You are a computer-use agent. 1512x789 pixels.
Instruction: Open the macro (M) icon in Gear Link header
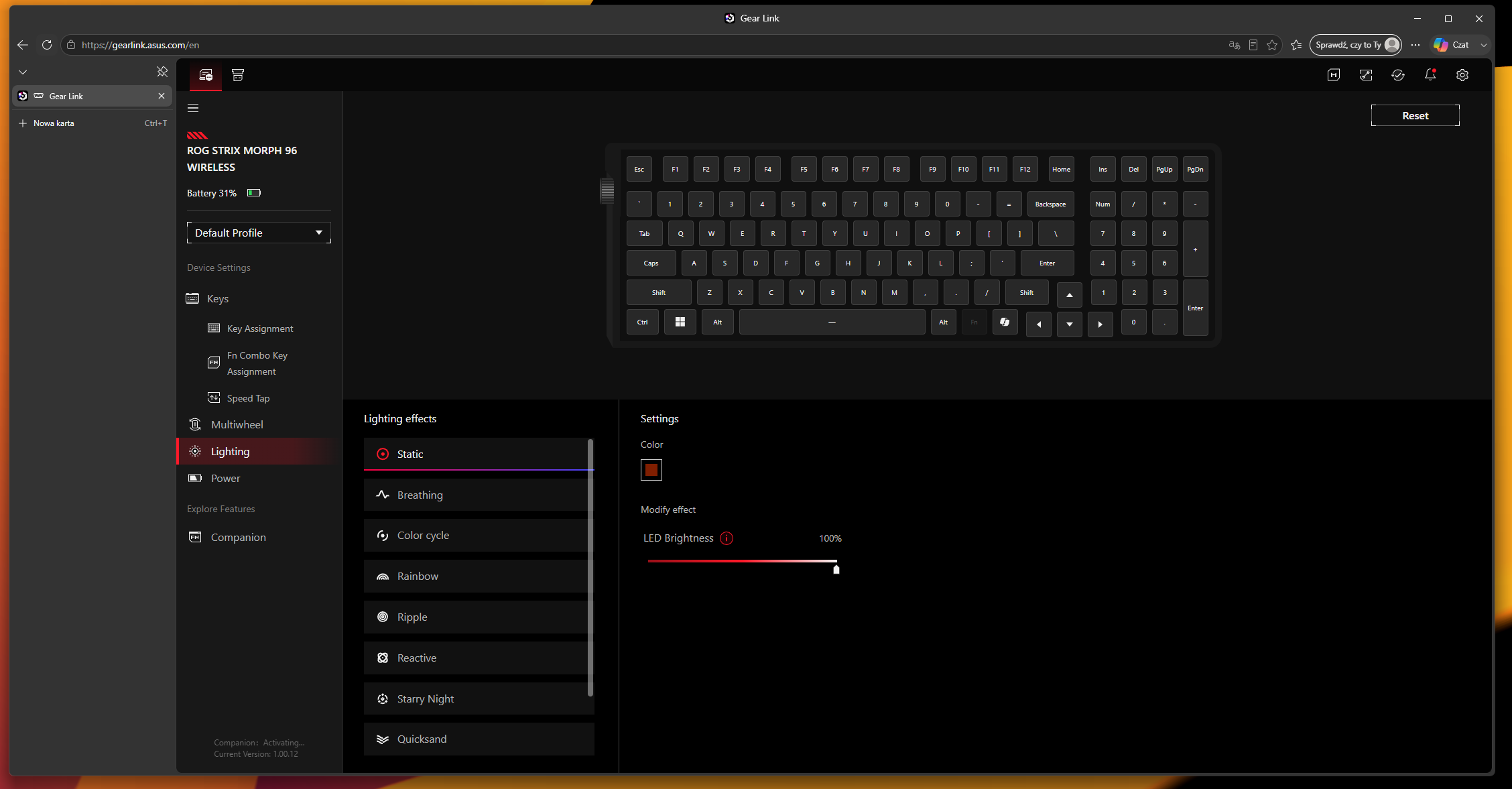[1334, 75]
